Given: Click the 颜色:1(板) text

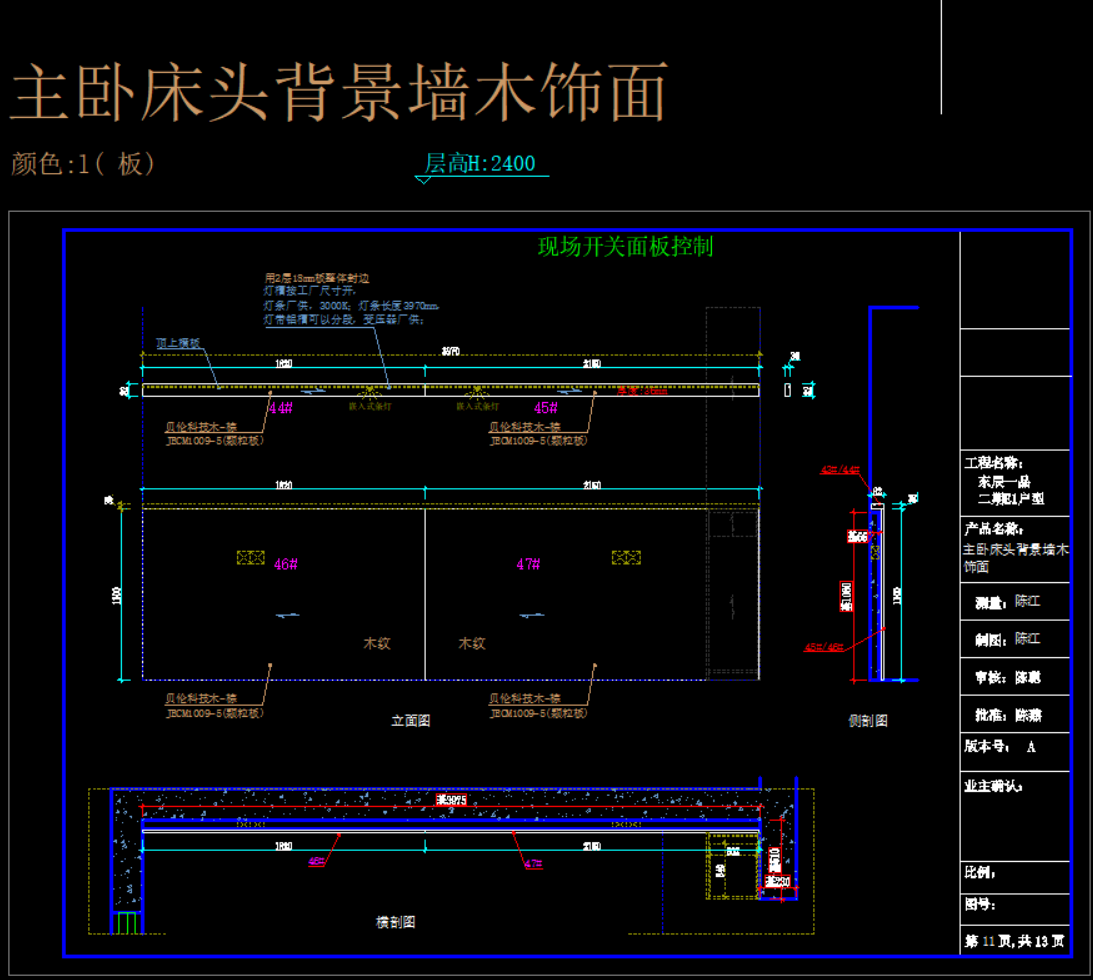Looking at the screenshot, I should click(x=83, y=164).
